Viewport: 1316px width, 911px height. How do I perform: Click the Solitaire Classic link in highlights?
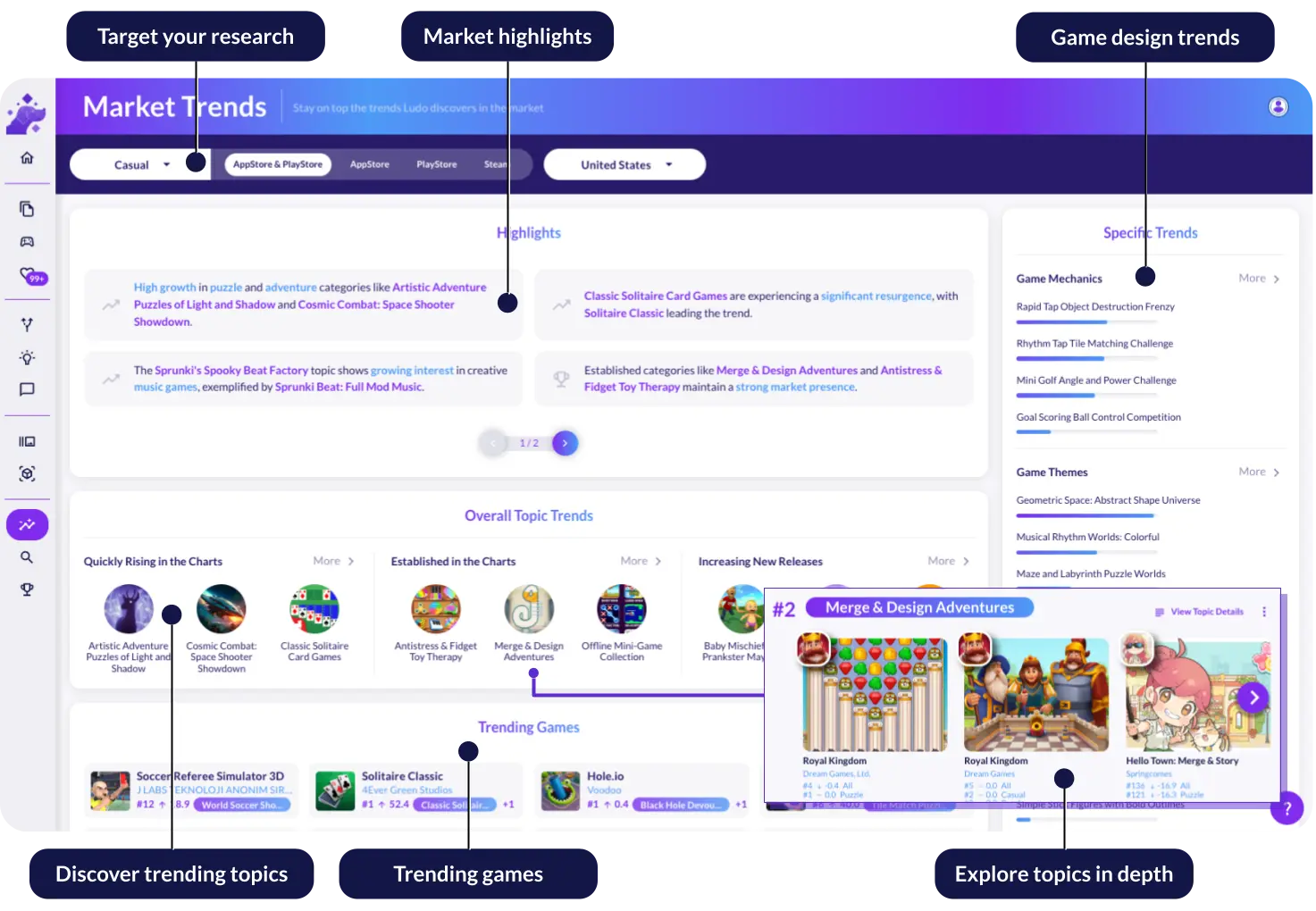click(624, 313)
